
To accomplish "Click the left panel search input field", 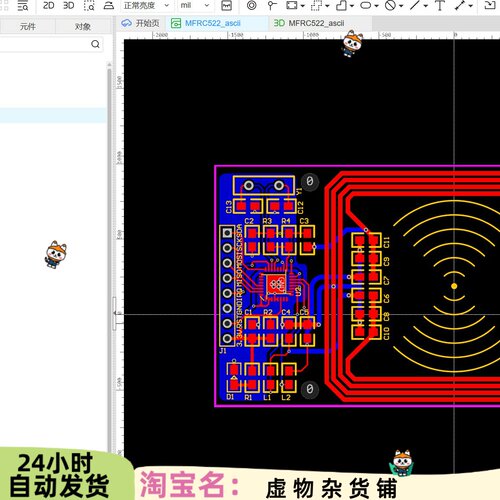I will pos(52,44).
